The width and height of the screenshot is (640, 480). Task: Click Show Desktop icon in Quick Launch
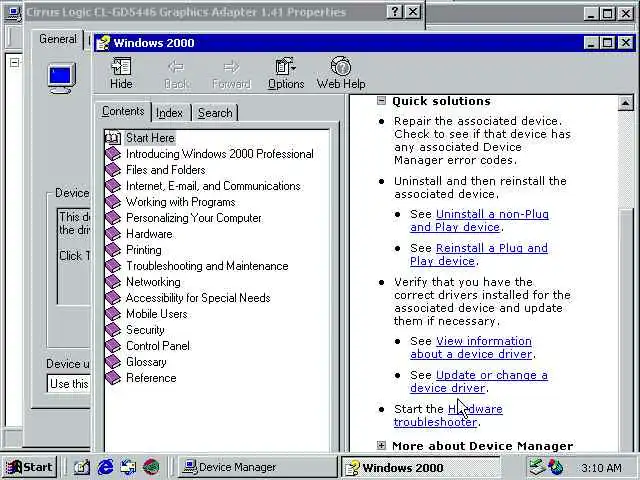(x=82, y=467)
